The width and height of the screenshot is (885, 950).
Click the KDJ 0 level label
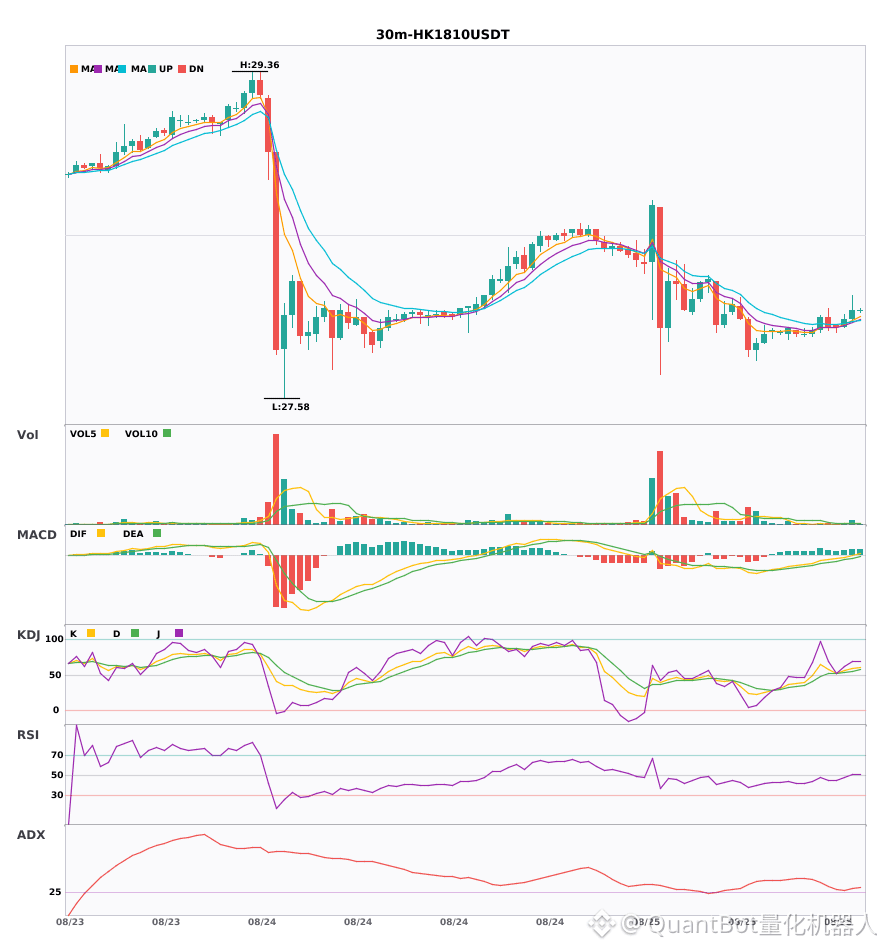(x=56, y=710)
